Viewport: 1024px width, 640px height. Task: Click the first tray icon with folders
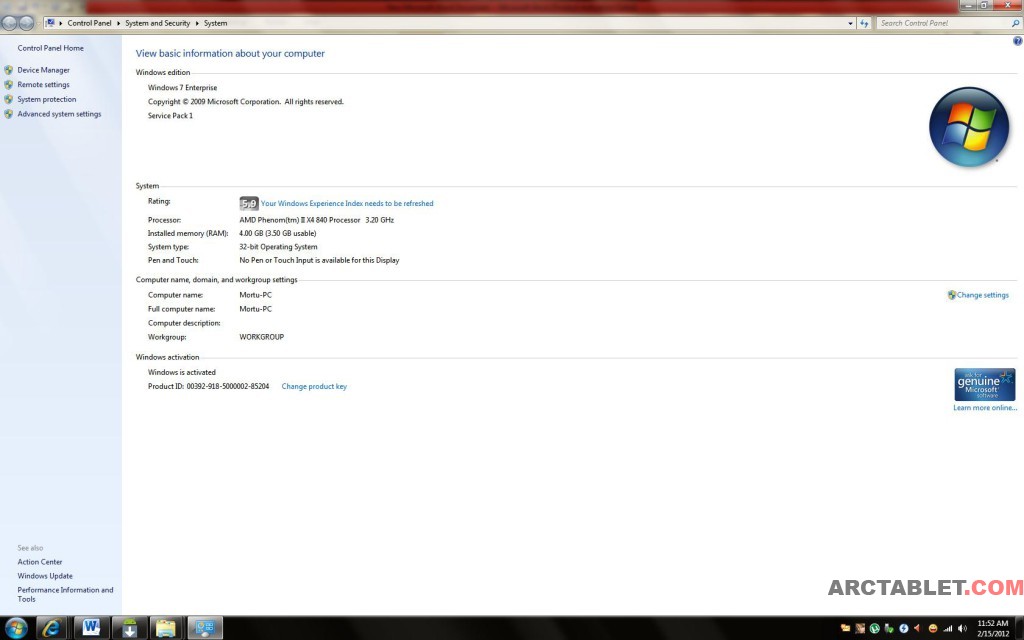click(x=846, y=628)
